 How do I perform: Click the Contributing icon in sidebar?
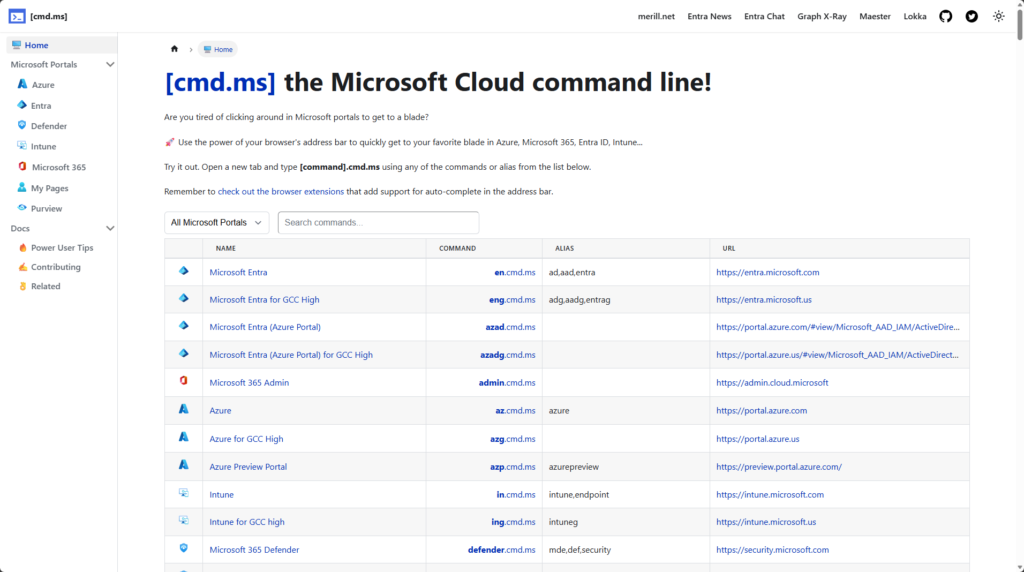[x=23, y=266]
